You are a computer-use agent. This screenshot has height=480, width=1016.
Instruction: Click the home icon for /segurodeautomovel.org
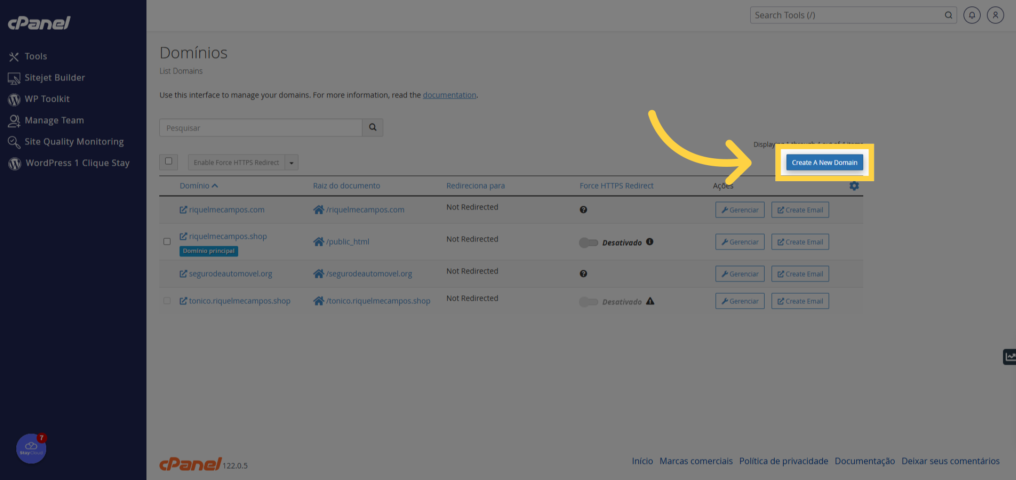point(318,274)
